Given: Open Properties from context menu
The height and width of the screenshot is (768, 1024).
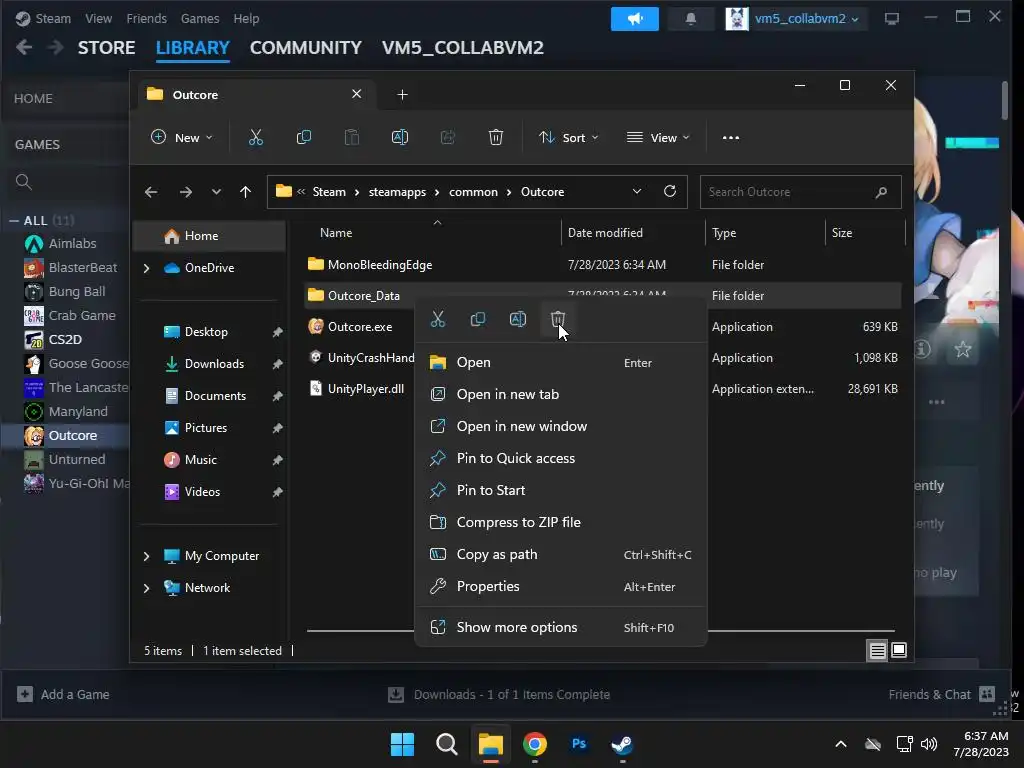Looking at the screenshot, I should 561,586.
